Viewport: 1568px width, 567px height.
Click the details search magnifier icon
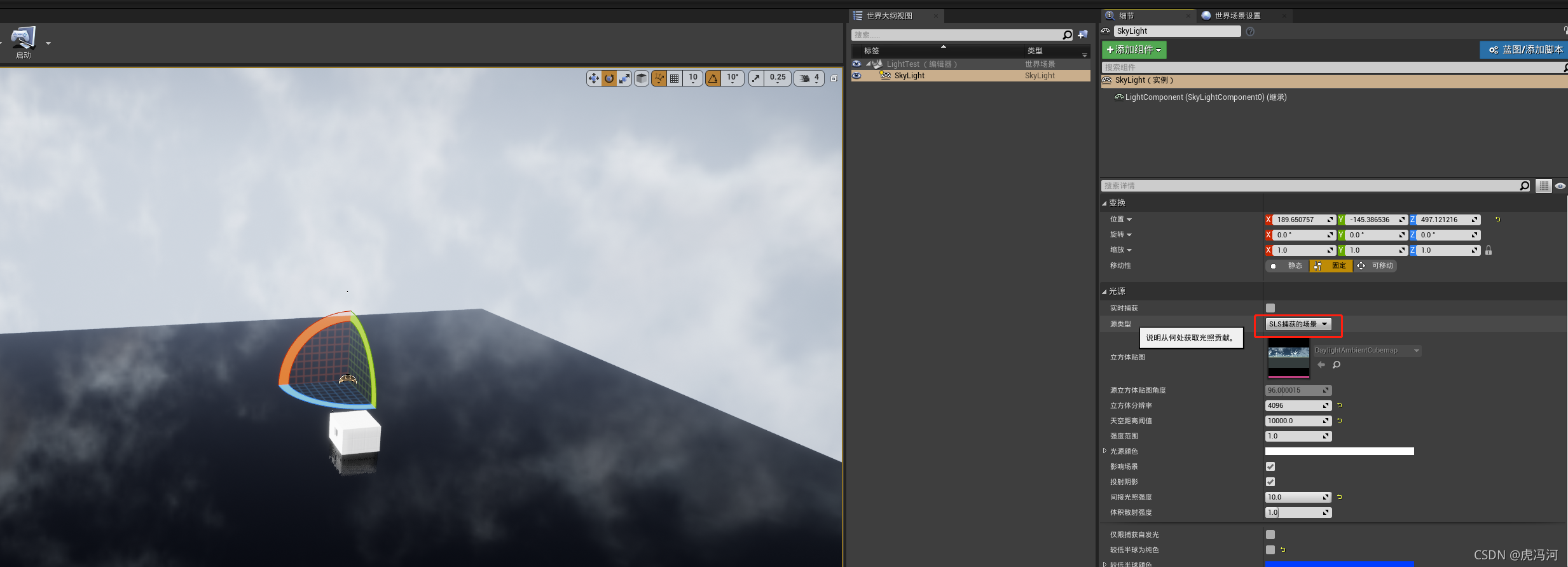pyautogui.click(x=1525, y=186)
